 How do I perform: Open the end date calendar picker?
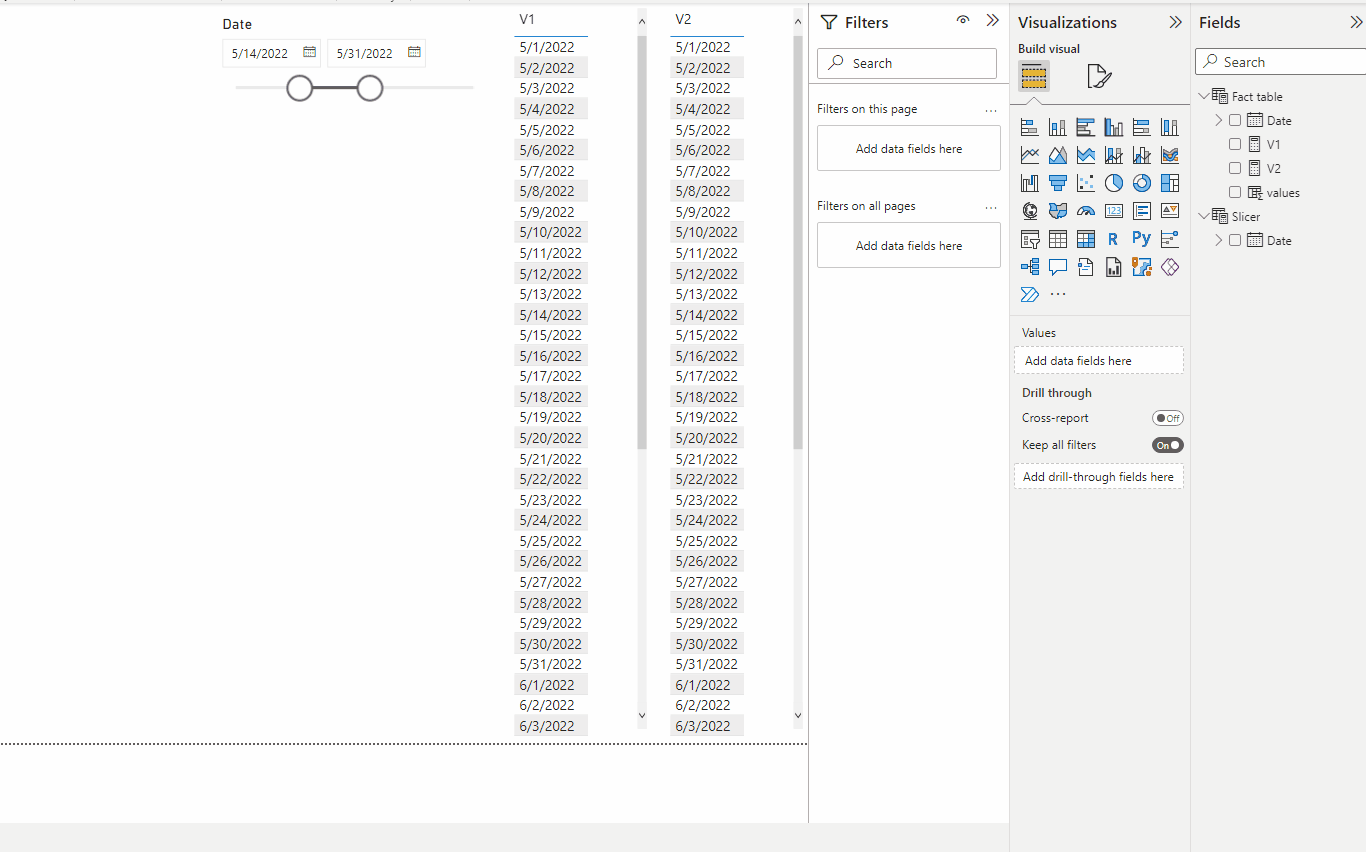coord(414,52)
